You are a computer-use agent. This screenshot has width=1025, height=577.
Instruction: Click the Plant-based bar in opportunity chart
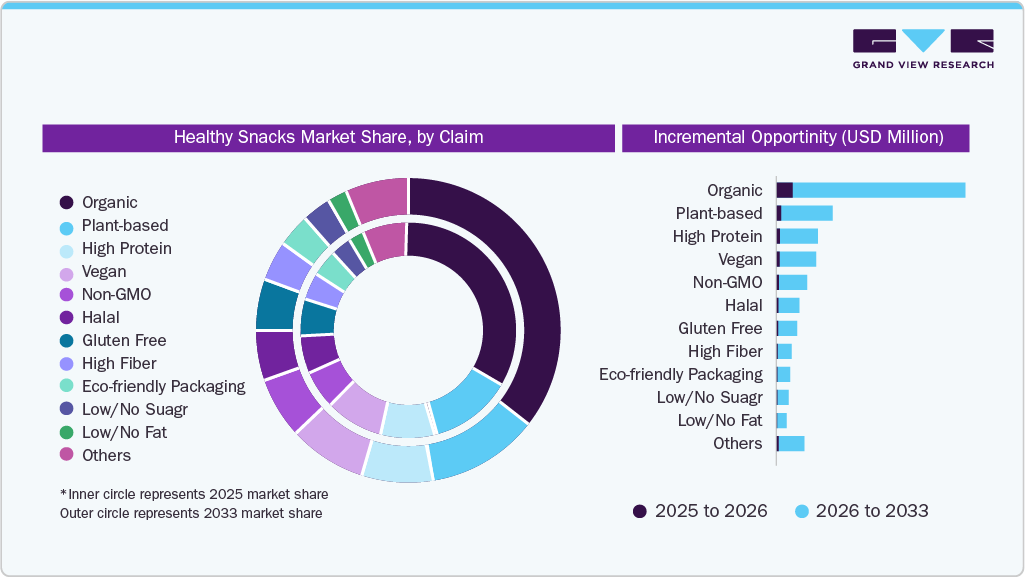click(805, 213)
